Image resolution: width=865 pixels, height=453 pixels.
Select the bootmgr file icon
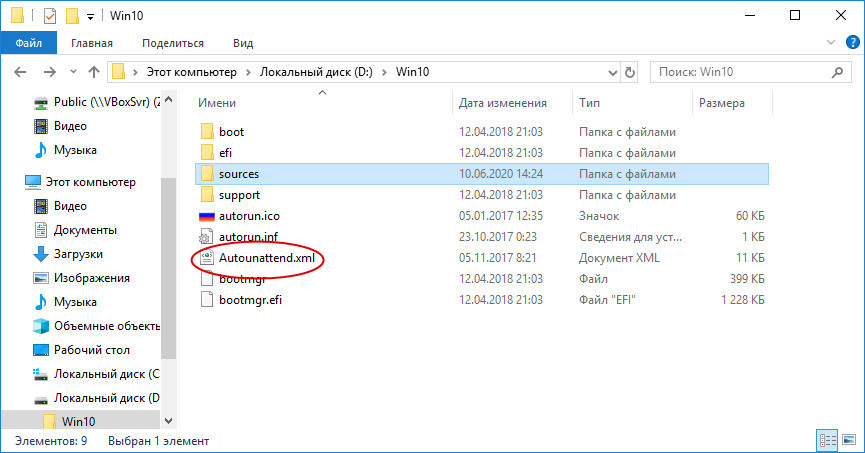(206, 279)
